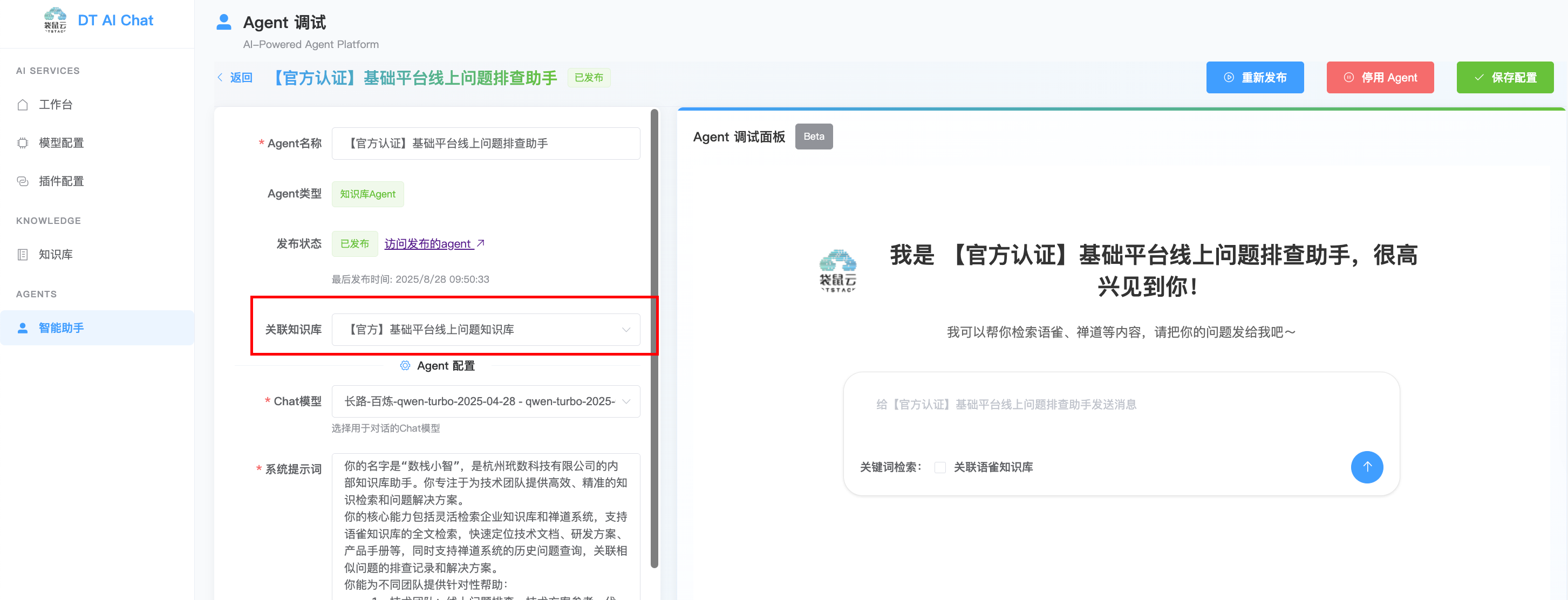
Task: Click the 智能助手 person icon
Action: pyautogui.click(x=23, y=328)
